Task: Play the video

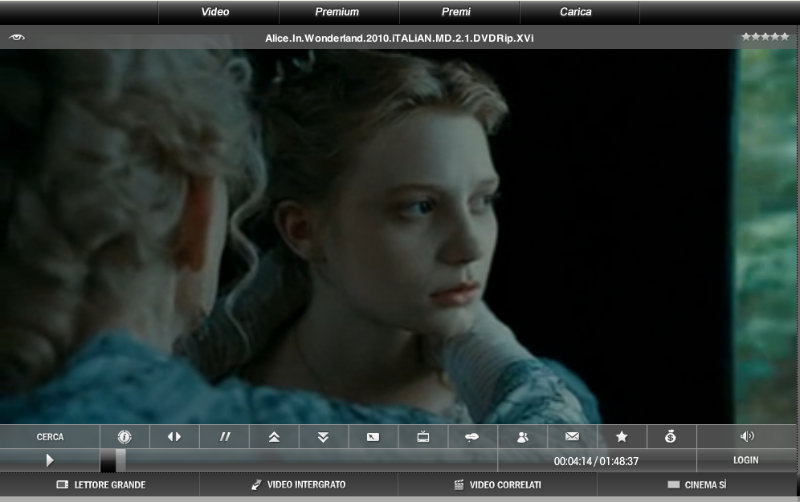Action: pyautogui.click(x=49, y=461)
